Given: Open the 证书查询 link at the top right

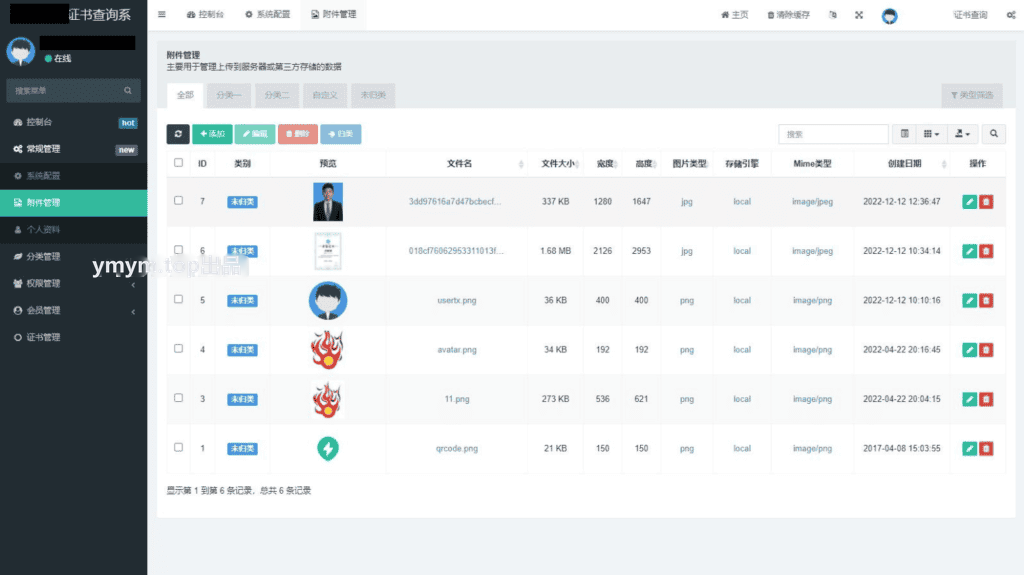Looking at the screenshot, I should click(970, 15).
